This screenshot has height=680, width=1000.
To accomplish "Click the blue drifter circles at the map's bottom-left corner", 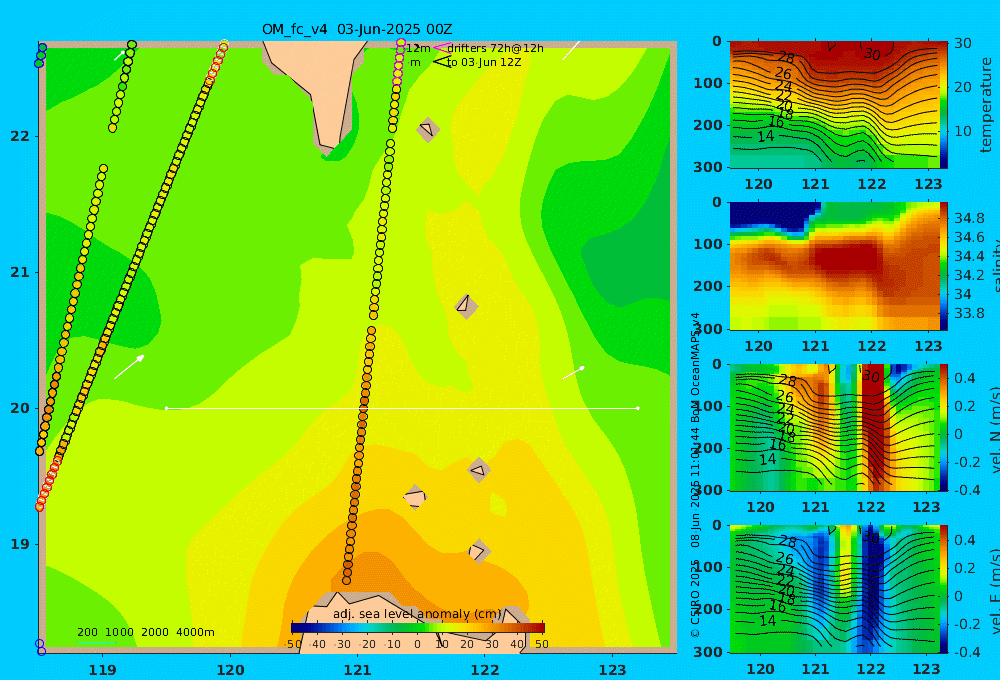I will tap(40, 647).
